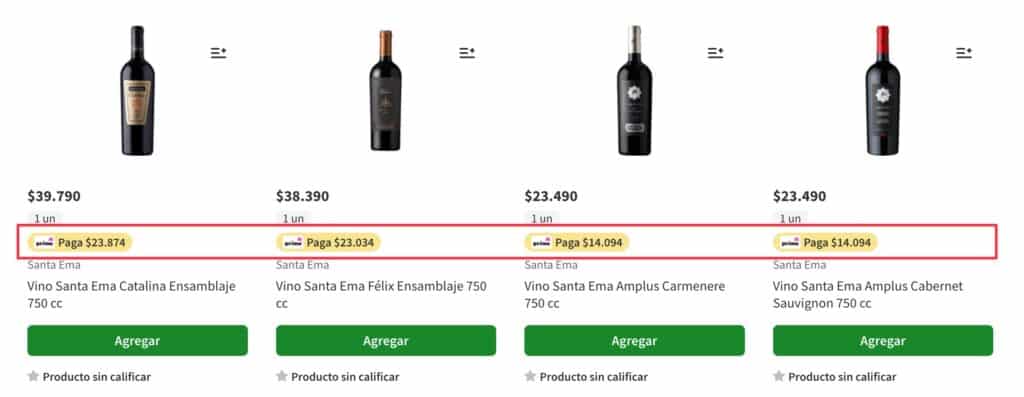The height and width of the screenshot is (397, 1024).
Task: Click the prime badge Paga $23.034
Action: click(x=328, y=243)
